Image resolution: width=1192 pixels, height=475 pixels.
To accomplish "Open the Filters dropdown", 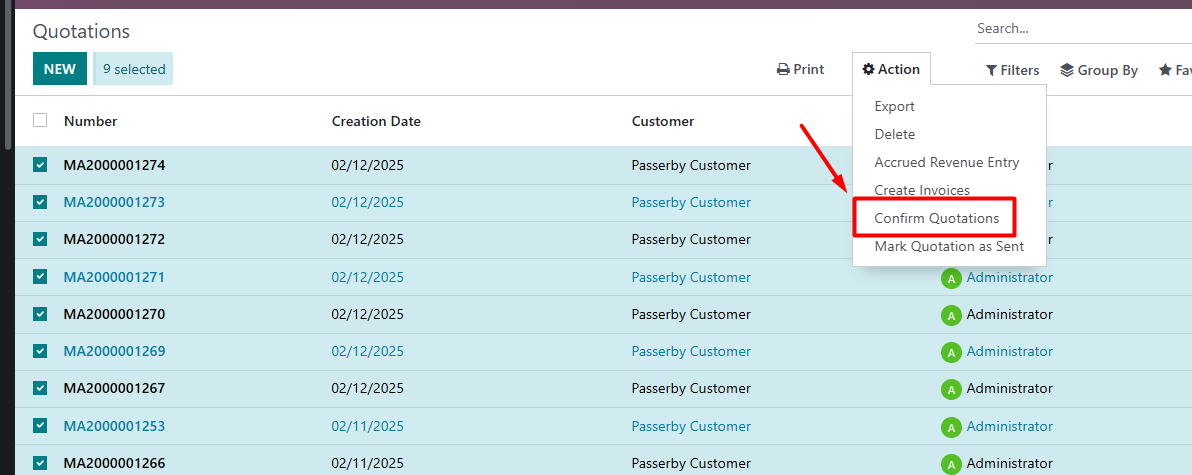I will [1012, 70].
